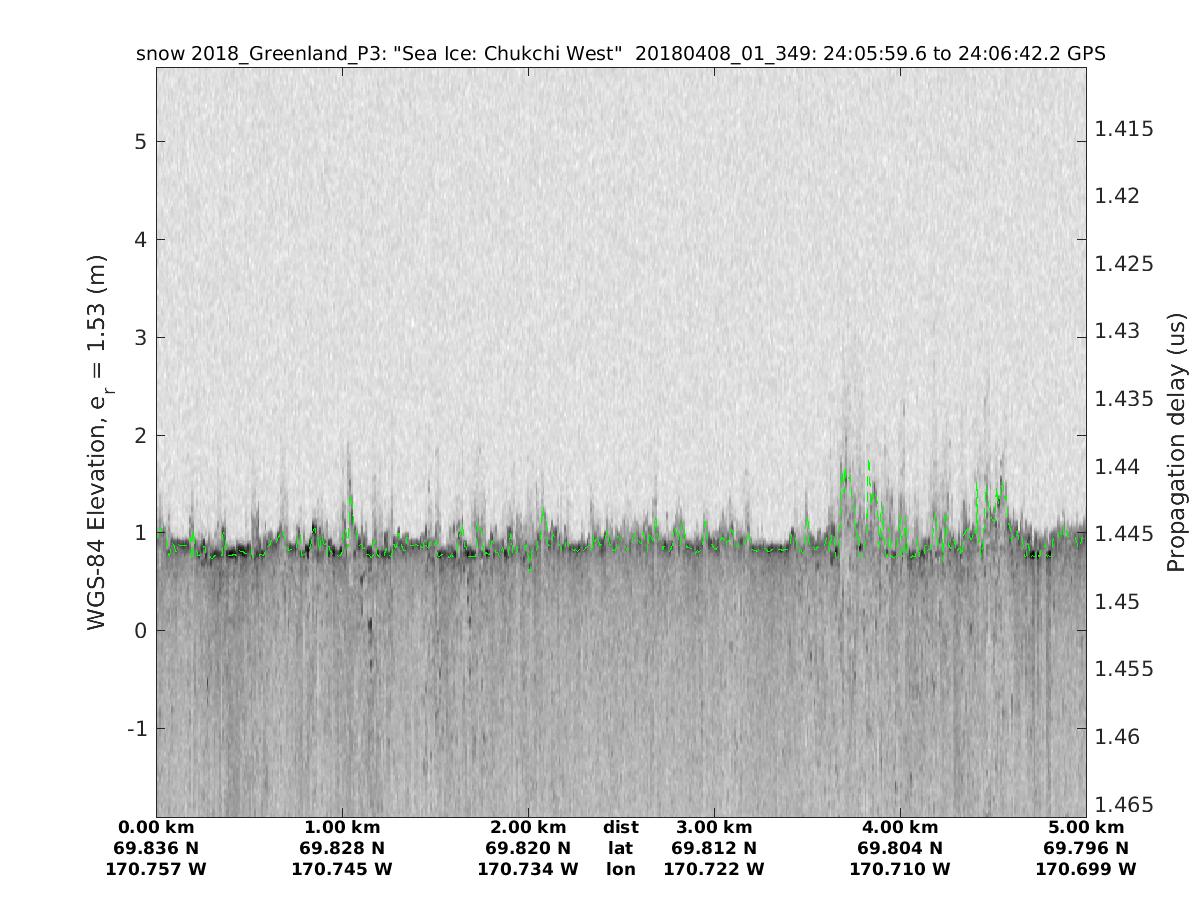Click the 1.415 propagation delay tick label
Viewport: 1200px width, 900px height.
pyautogui.click(x=1124, y=129)
